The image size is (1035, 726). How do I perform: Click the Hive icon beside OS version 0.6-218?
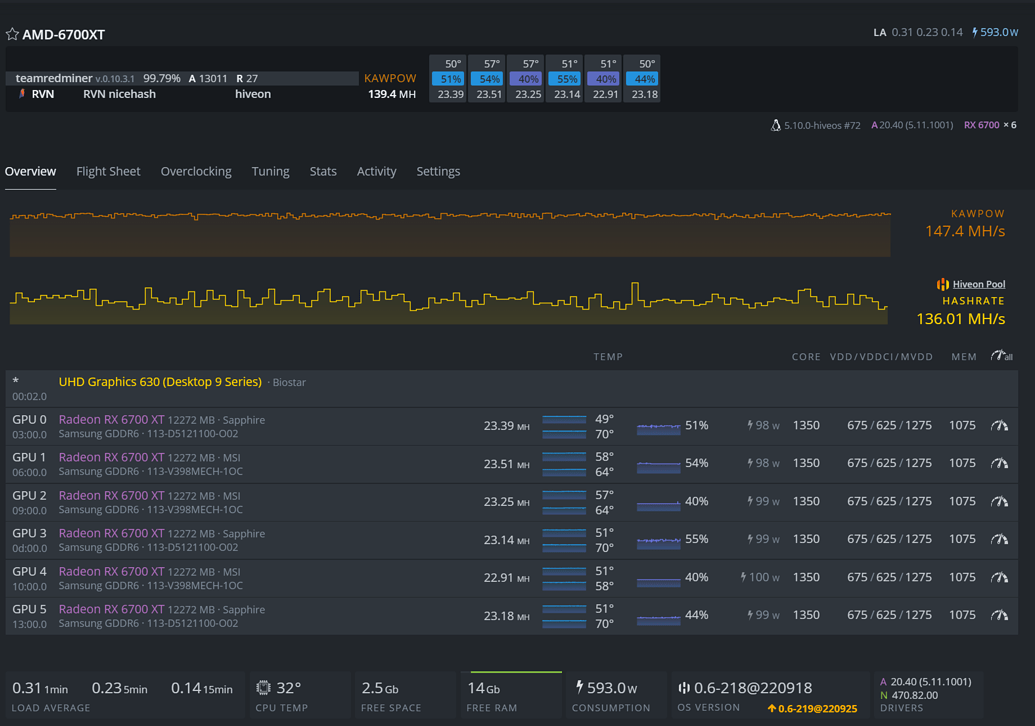point(684,687)
